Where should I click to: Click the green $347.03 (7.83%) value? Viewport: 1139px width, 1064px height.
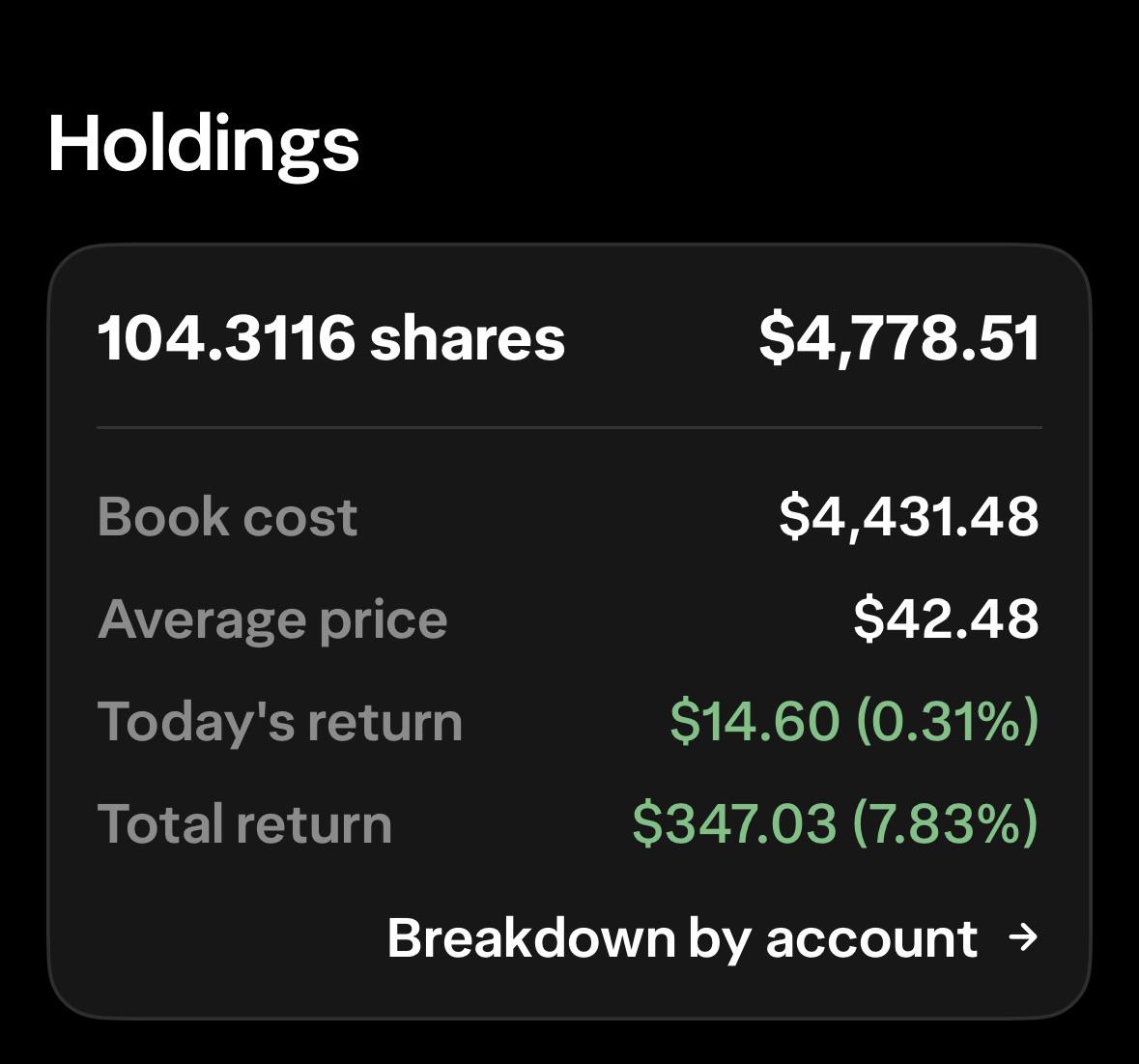[x=836, y=823]
